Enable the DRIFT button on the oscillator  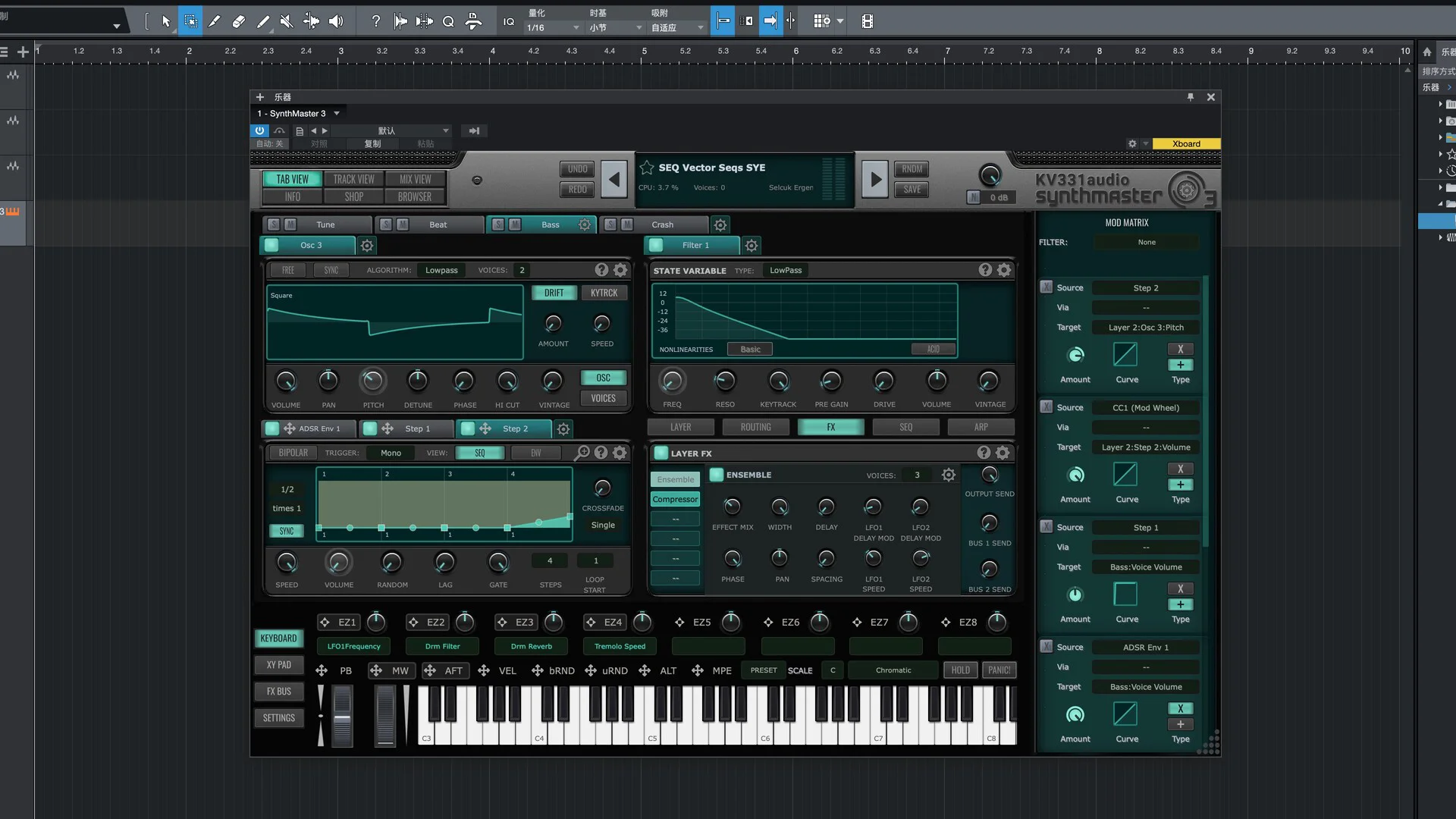pos(554,293)
